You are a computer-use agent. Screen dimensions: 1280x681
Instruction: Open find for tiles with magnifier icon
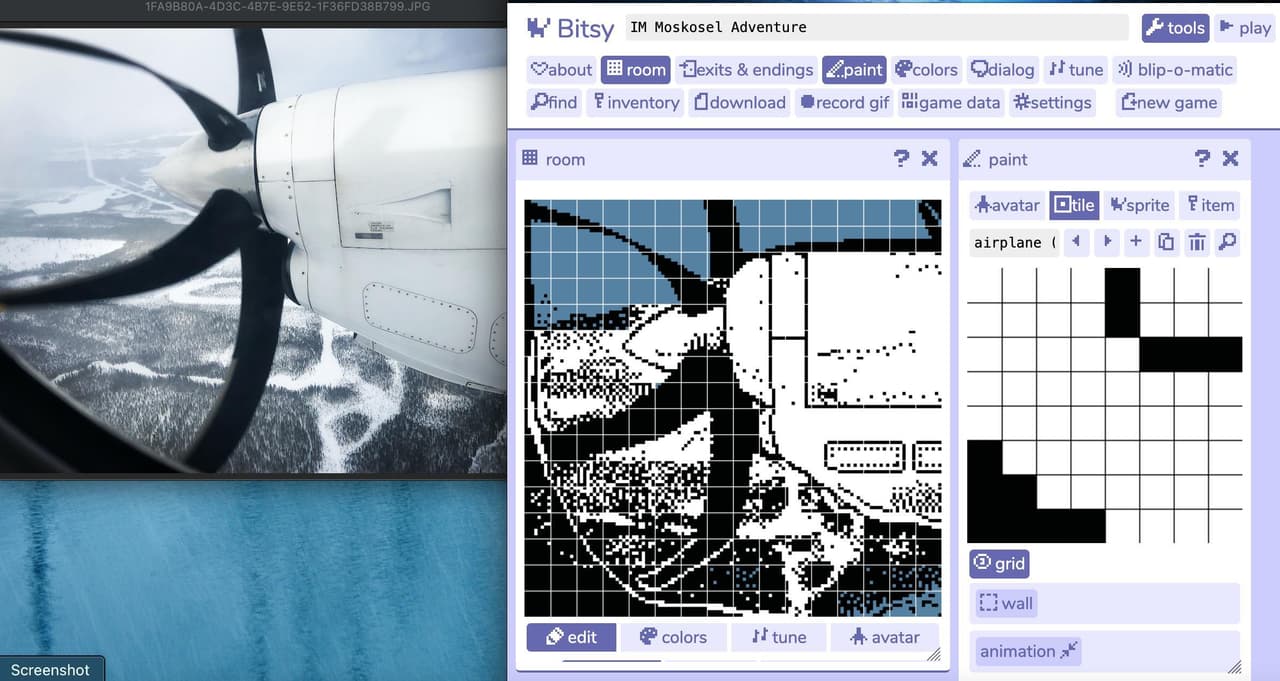pyautogui.click(x=1227, y=242)
